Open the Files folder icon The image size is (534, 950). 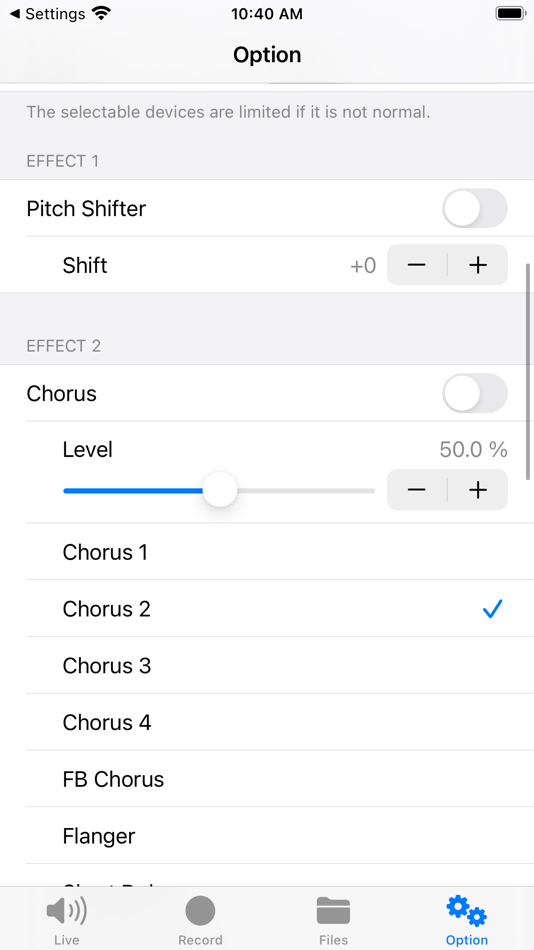(333, 911)
